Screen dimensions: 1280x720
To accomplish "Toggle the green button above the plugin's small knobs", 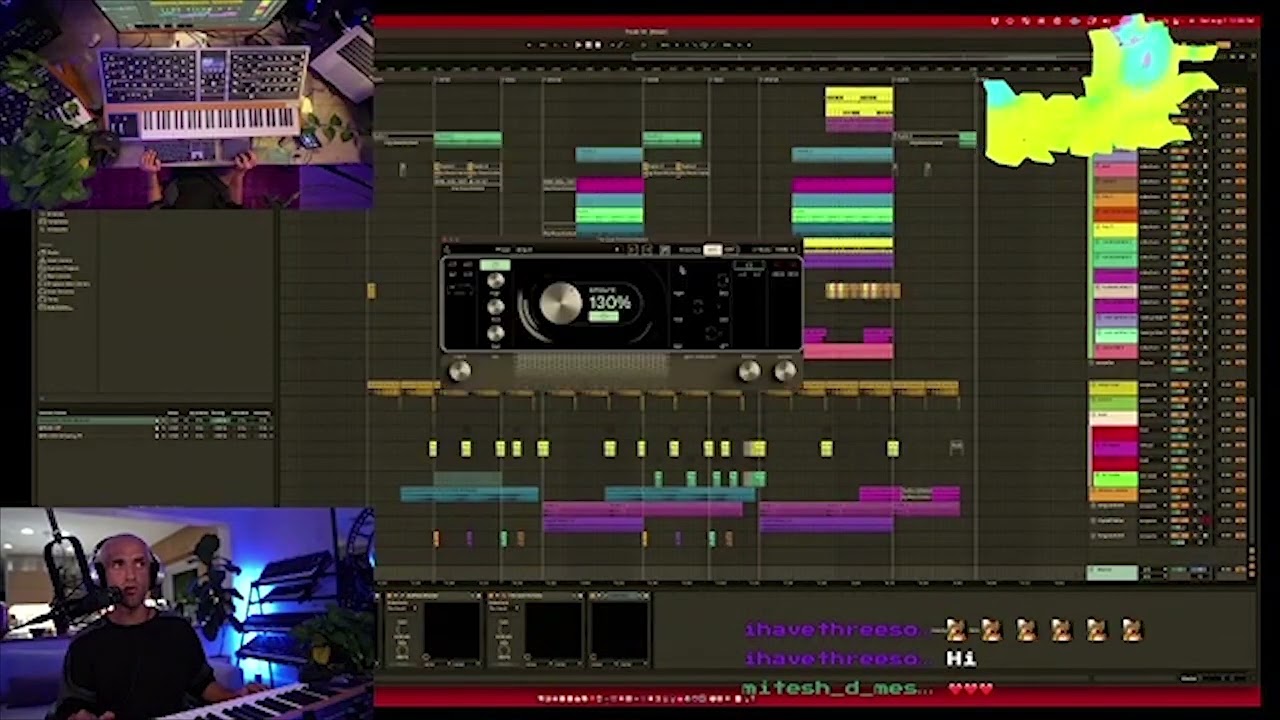I will [494, 265].
